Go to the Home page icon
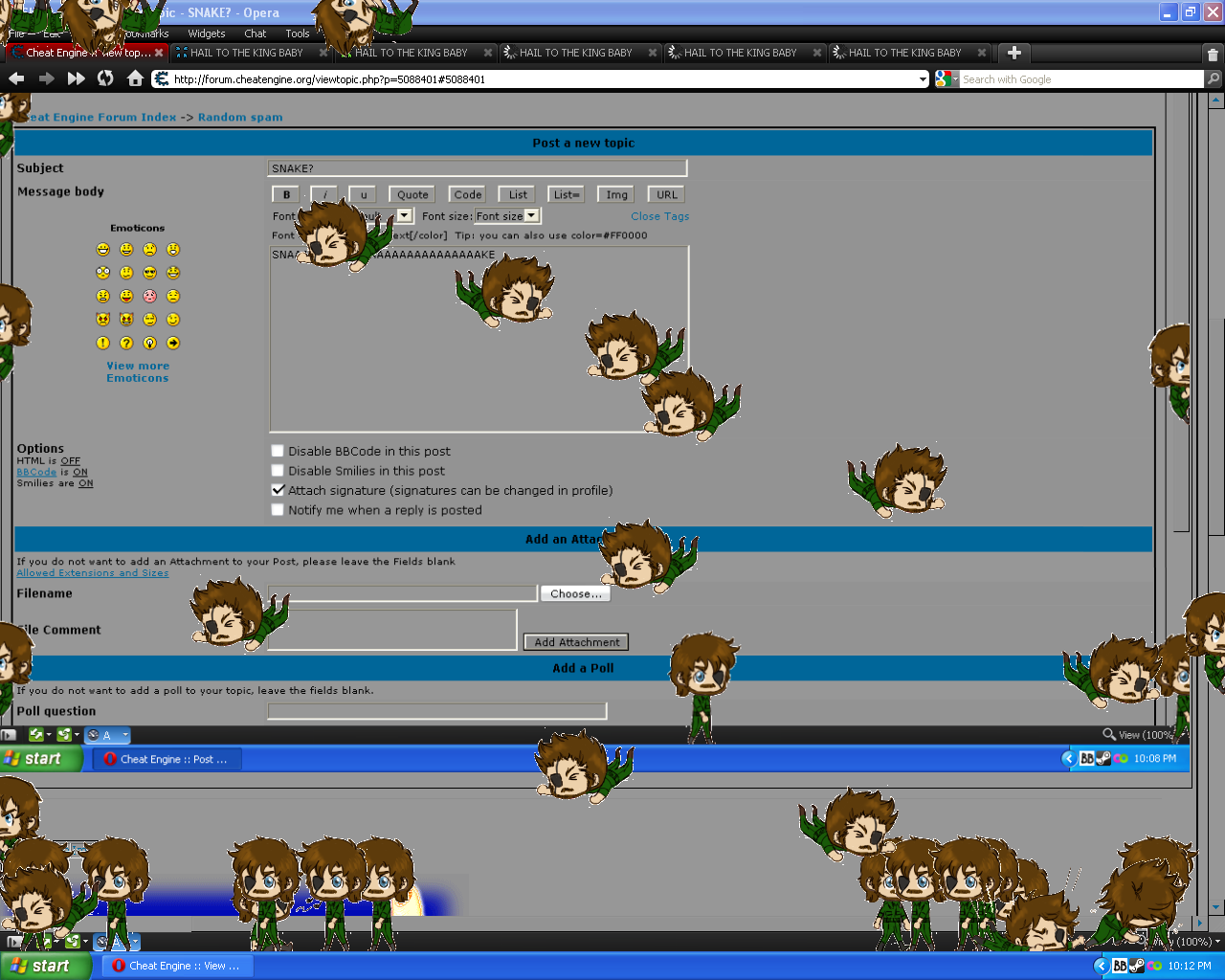Viewport: 1225px width, 980px height. tap(135, 78)
